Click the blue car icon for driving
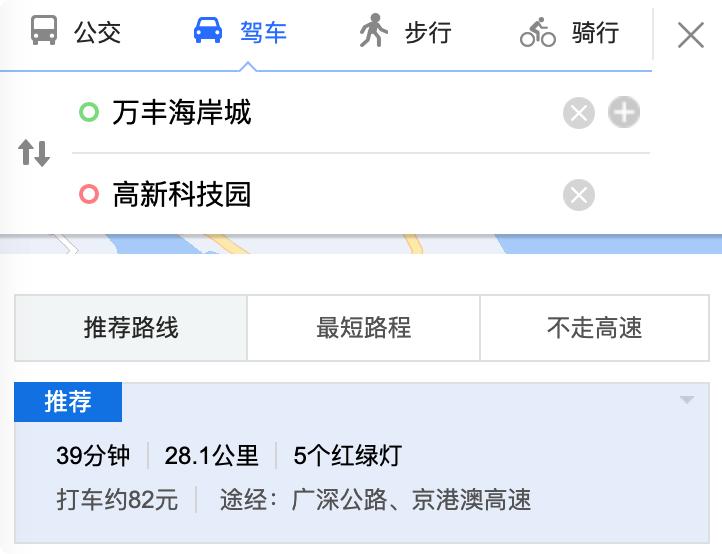 [208, 30]
